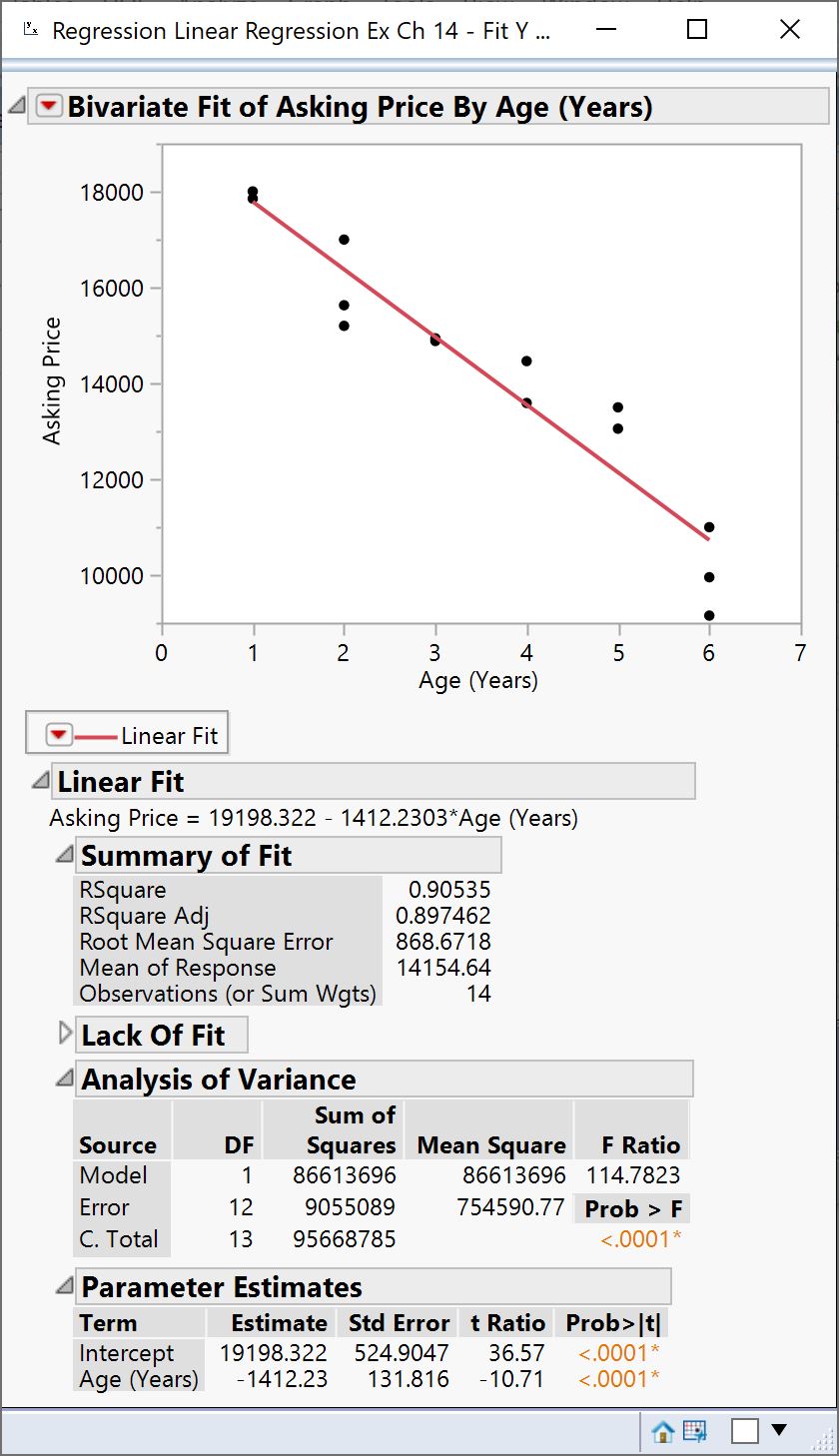Click the Intercept term row label
Screen dimensions: 839x1456
127,1353
